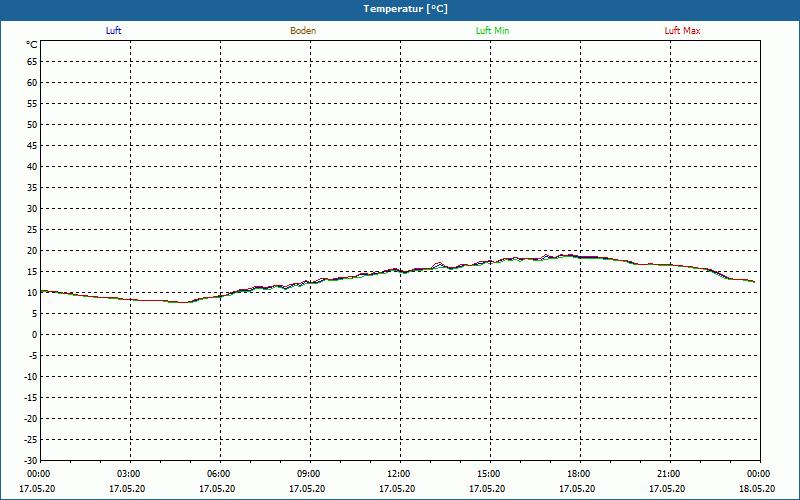Click the 65 value on temperature axis
The width and height of the screenshot is (800, 500).
[32, 62]
